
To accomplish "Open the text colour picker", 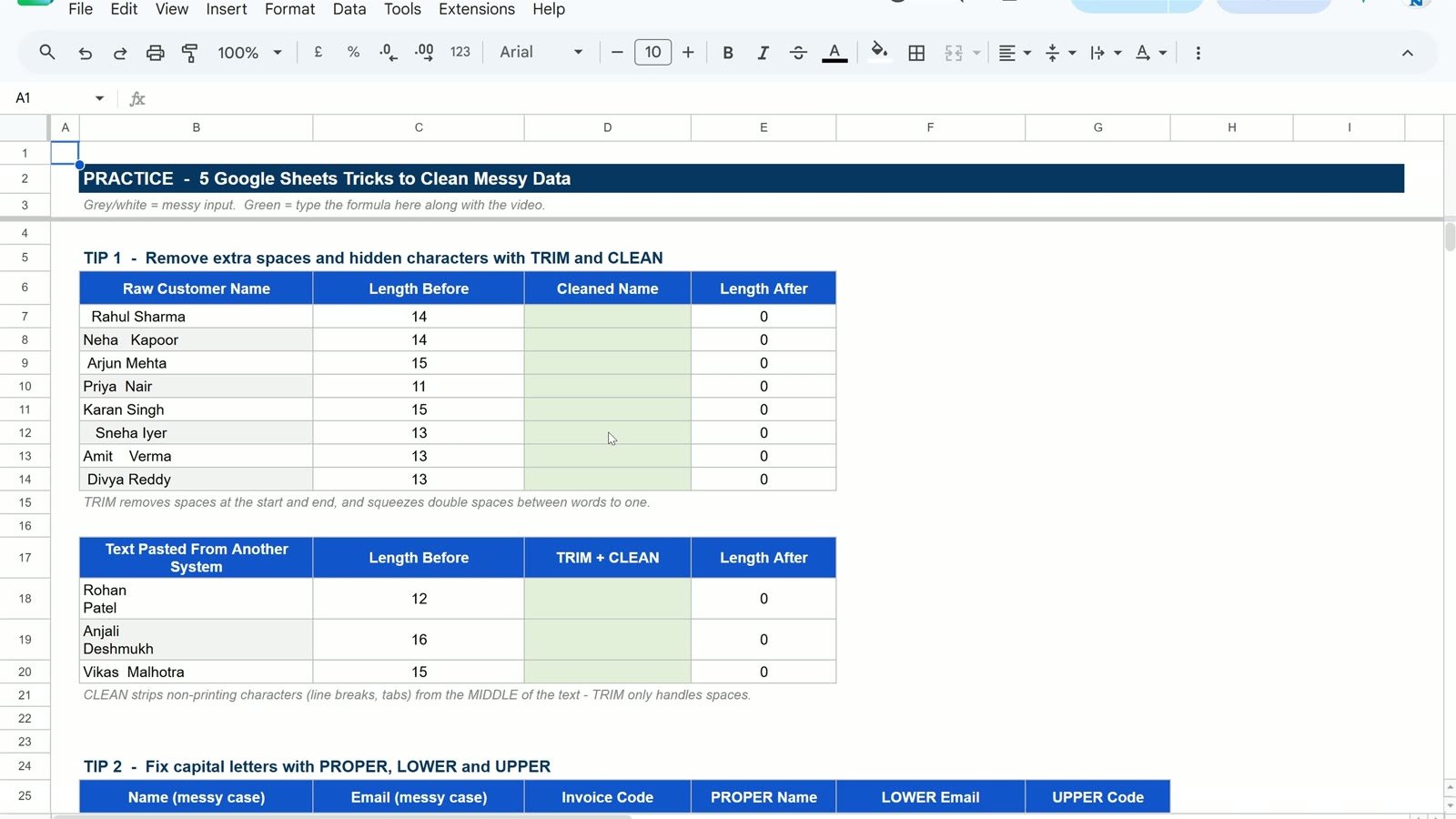I will (x=834, y=53).
